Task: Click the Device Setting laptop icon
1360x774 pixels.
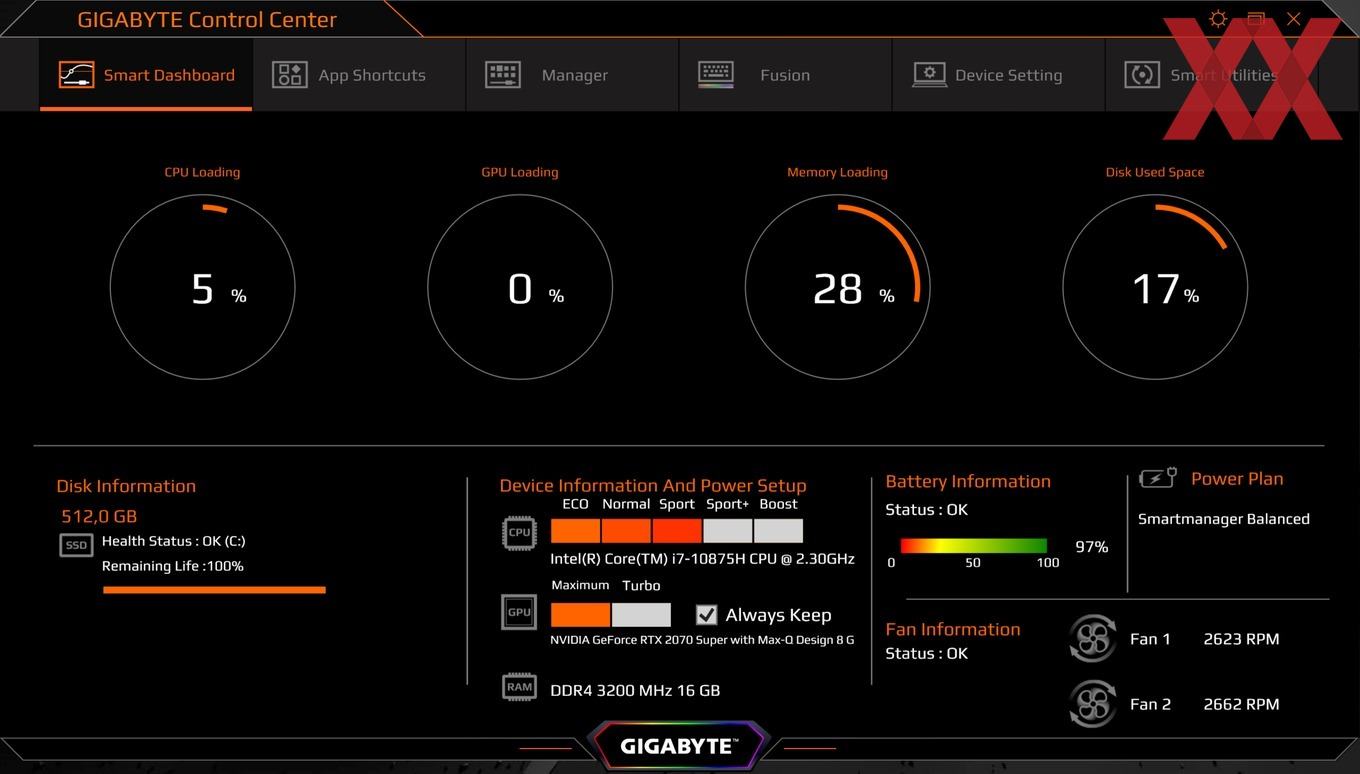Action: point(929,75)
